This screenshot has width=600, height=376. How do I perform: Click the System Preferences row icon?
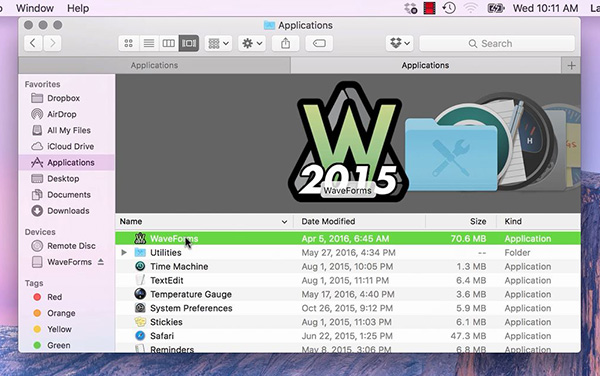pos(140,308)
